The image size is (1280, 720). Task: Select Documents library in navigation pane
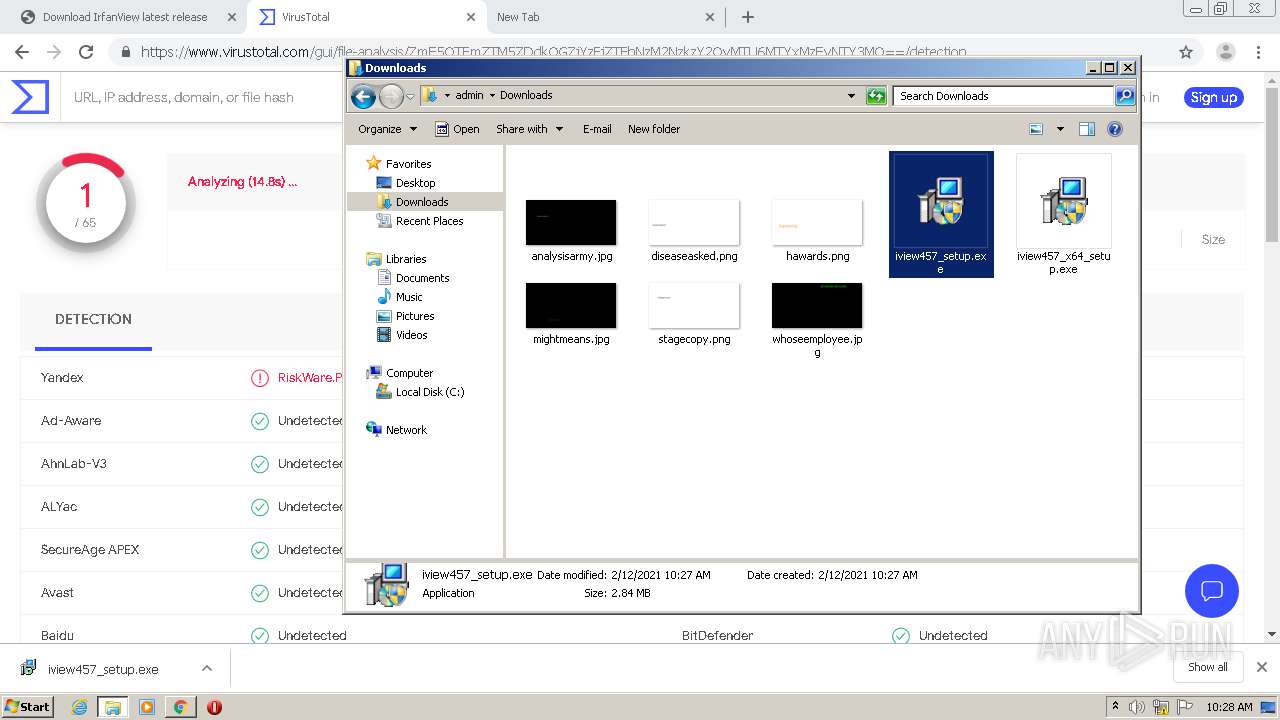coord(422,278)
